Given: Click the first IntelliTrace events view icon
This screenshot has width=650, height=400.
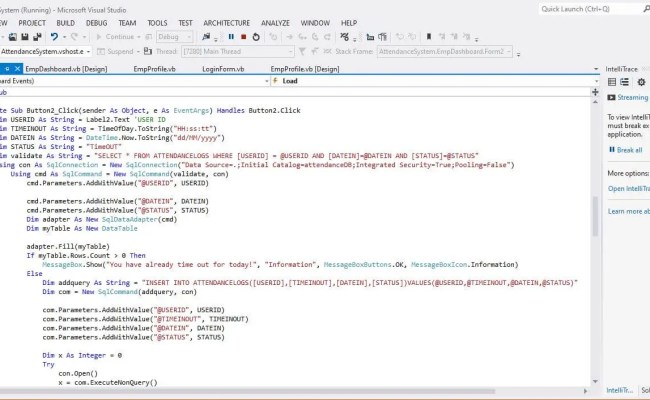Looking at the screenshot, I should click(x=611, y=82).
